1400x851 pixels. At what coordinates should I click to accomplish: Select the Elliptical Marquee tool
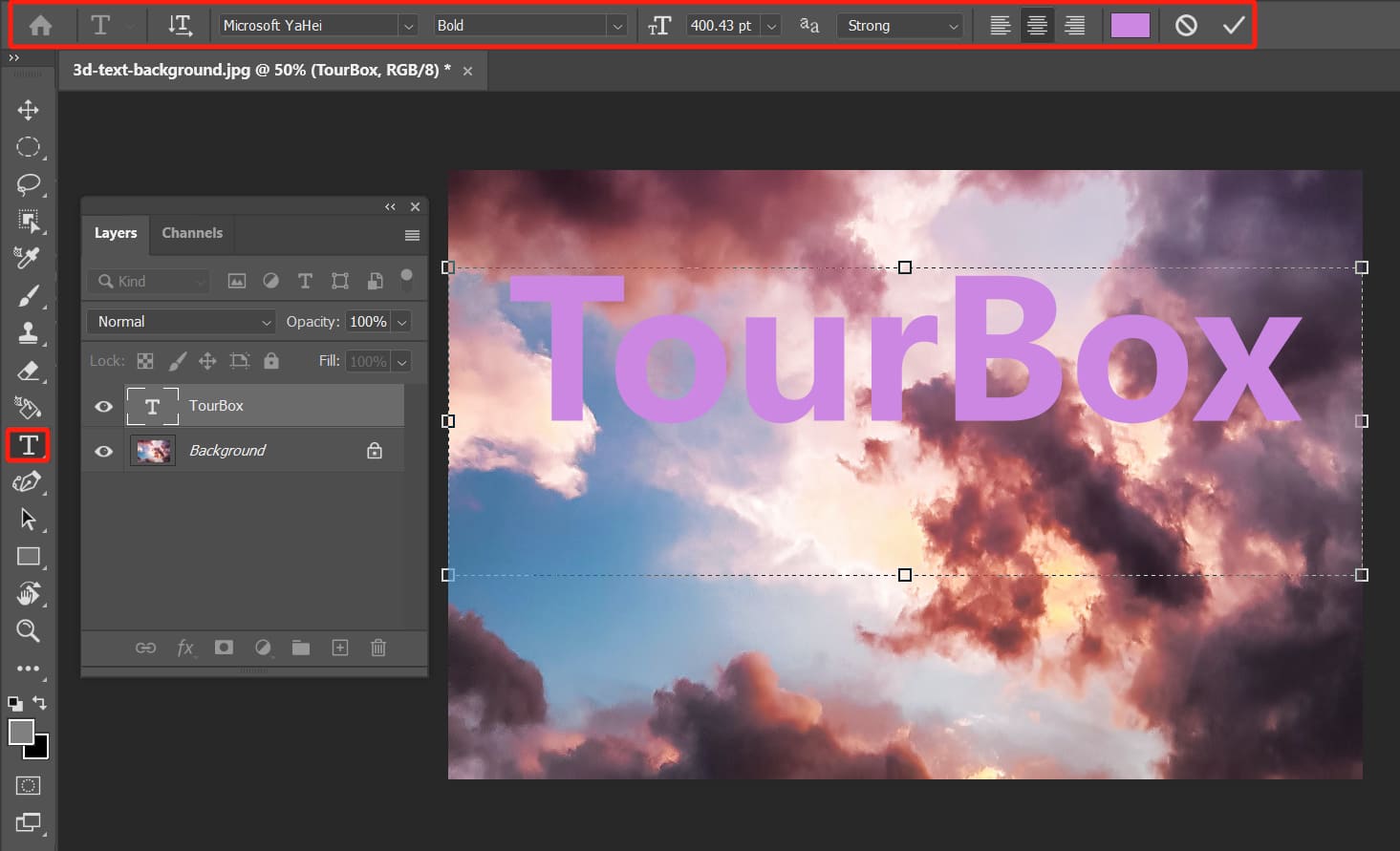(x=28, y=147)
